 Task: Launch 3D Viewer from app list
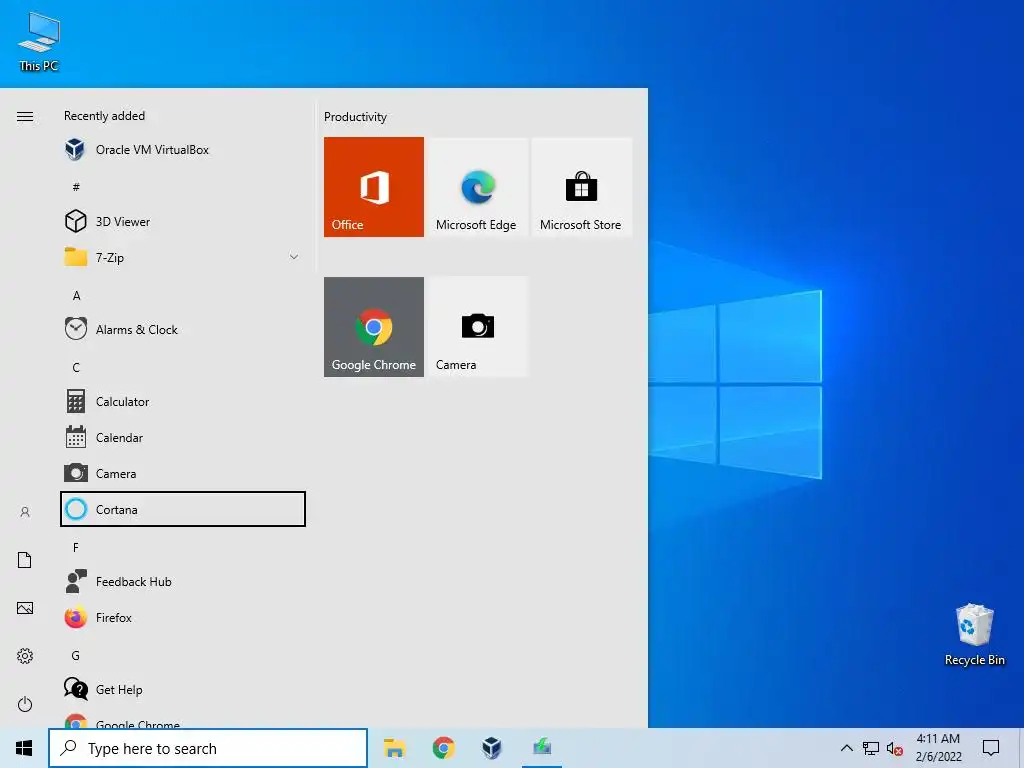tap(183, 221)
